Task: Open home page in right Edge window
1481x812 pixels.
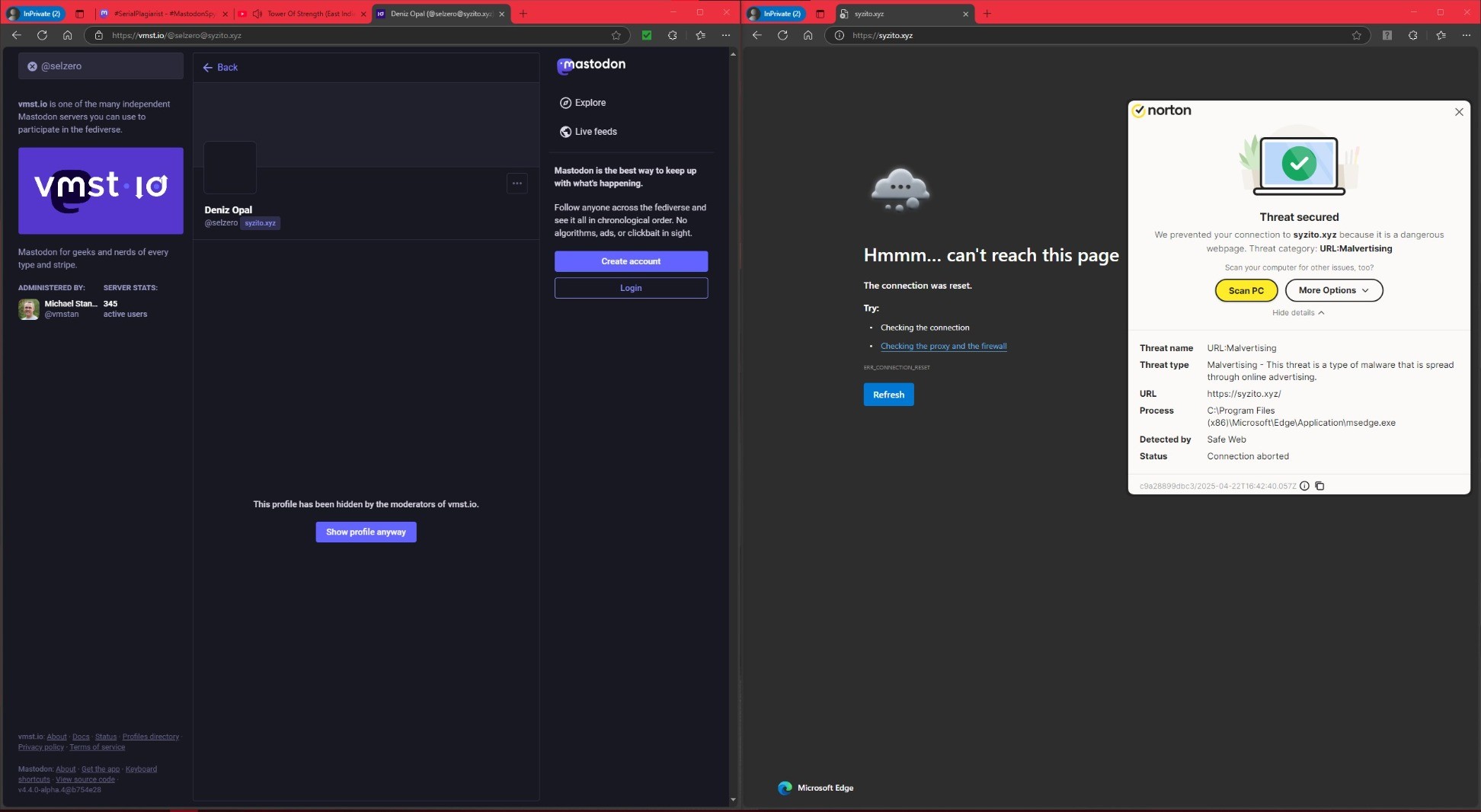Action: pyautogui.click(x=808, y=35)
